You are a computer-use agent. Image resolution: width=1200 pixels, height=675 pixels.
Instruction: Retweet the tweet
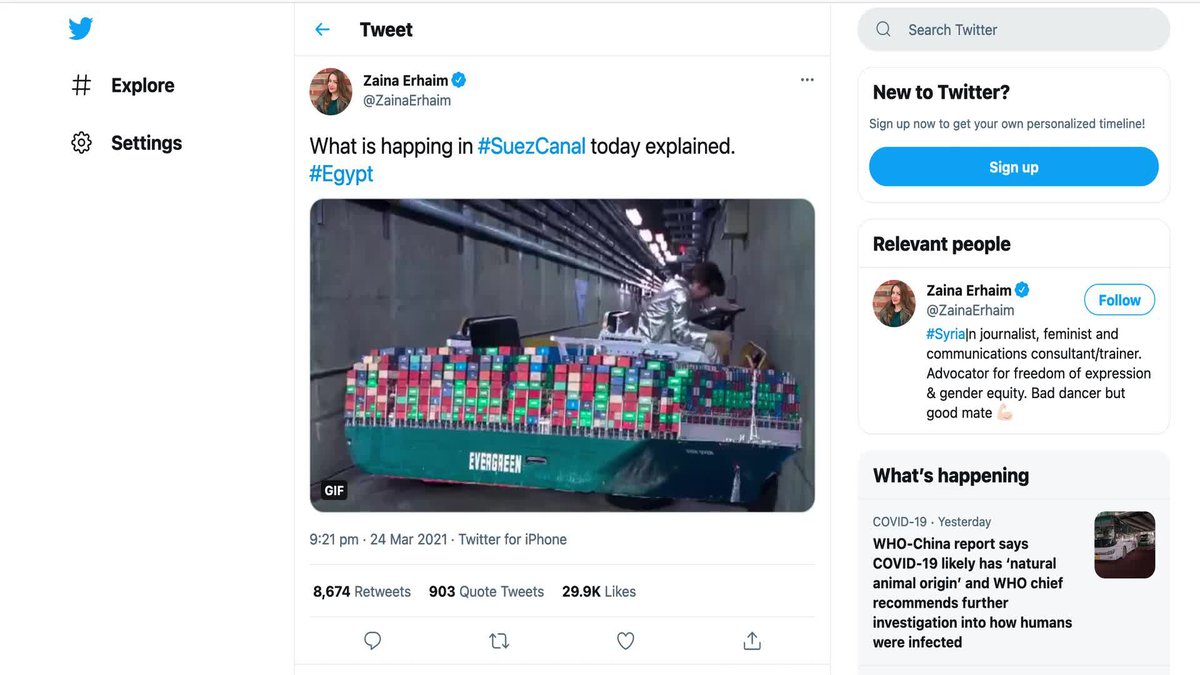click(498, 640)
